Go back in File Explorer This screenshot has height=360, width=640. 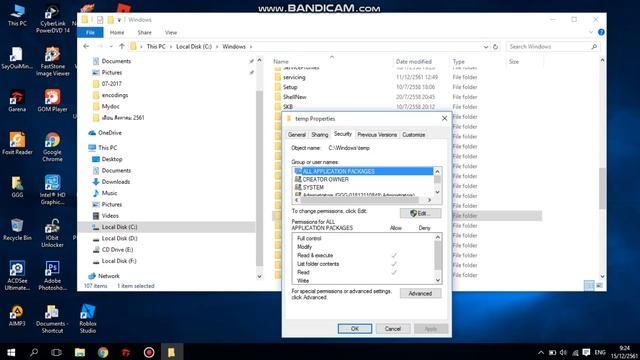coord(86,47)
